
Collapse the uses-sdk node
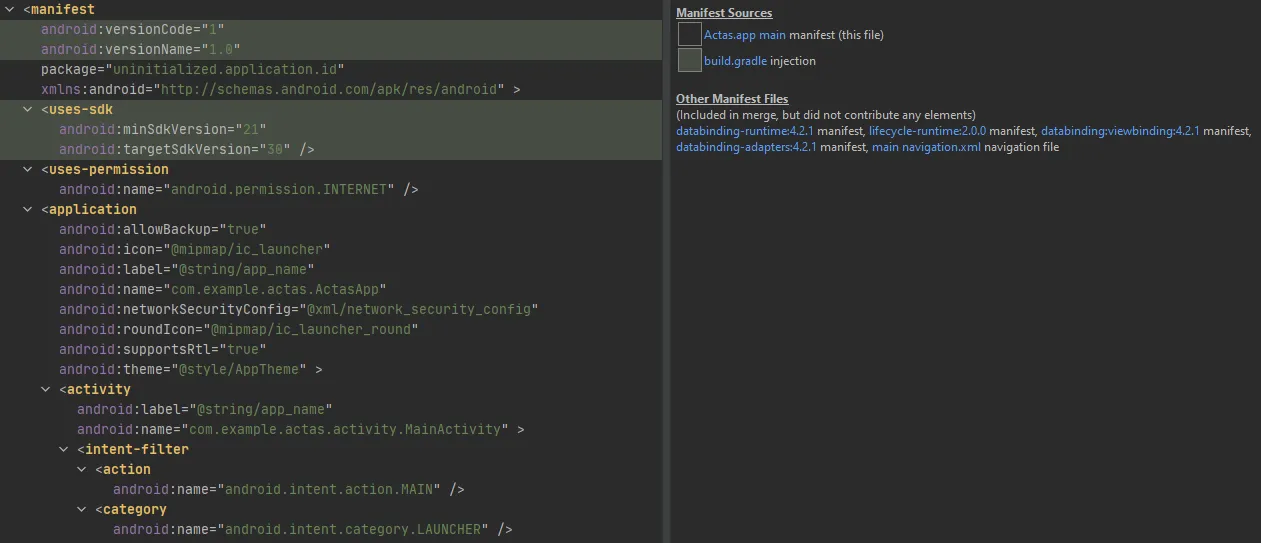tap(29, 110)
